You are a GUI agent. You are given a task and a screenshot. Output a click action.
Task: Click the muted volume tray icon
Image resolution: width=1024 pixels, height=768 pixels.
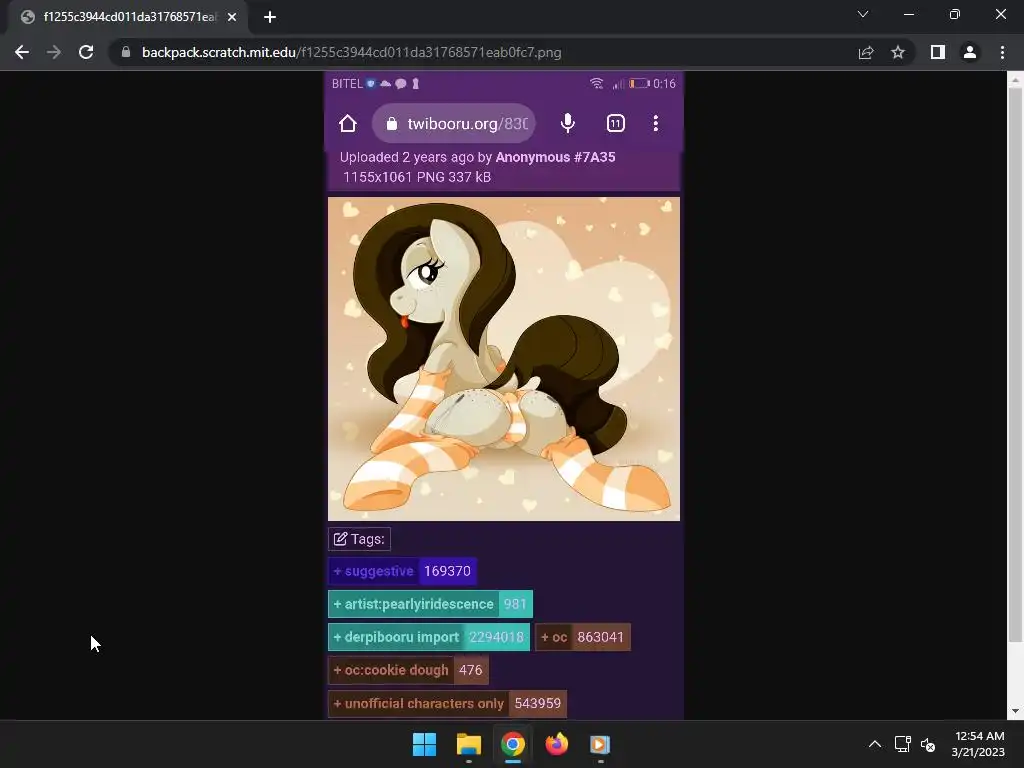(928, 744)
